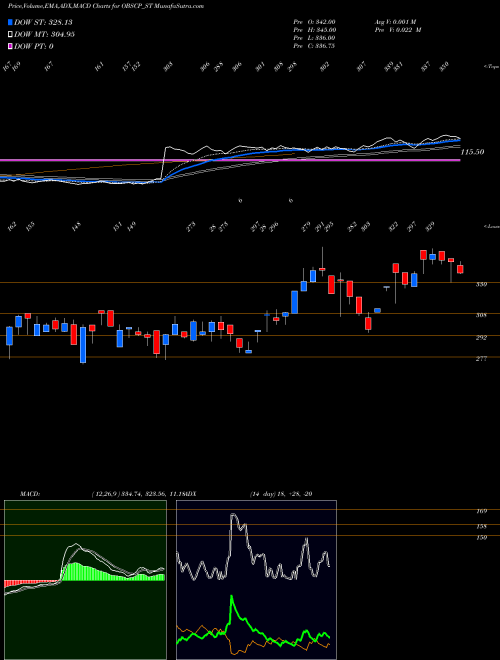Click the ADX indicator panel
Viewport: 500px width, 660px height.
256,580
